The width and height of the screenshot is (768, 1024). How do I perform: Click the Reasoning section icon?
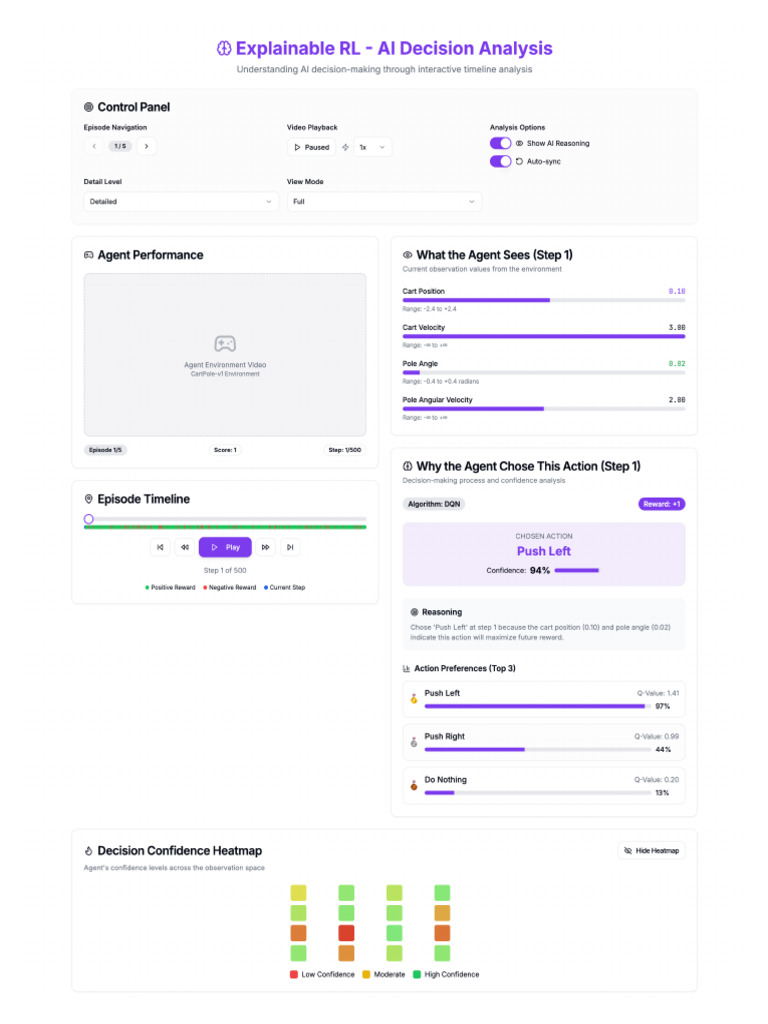click(414, 613)
